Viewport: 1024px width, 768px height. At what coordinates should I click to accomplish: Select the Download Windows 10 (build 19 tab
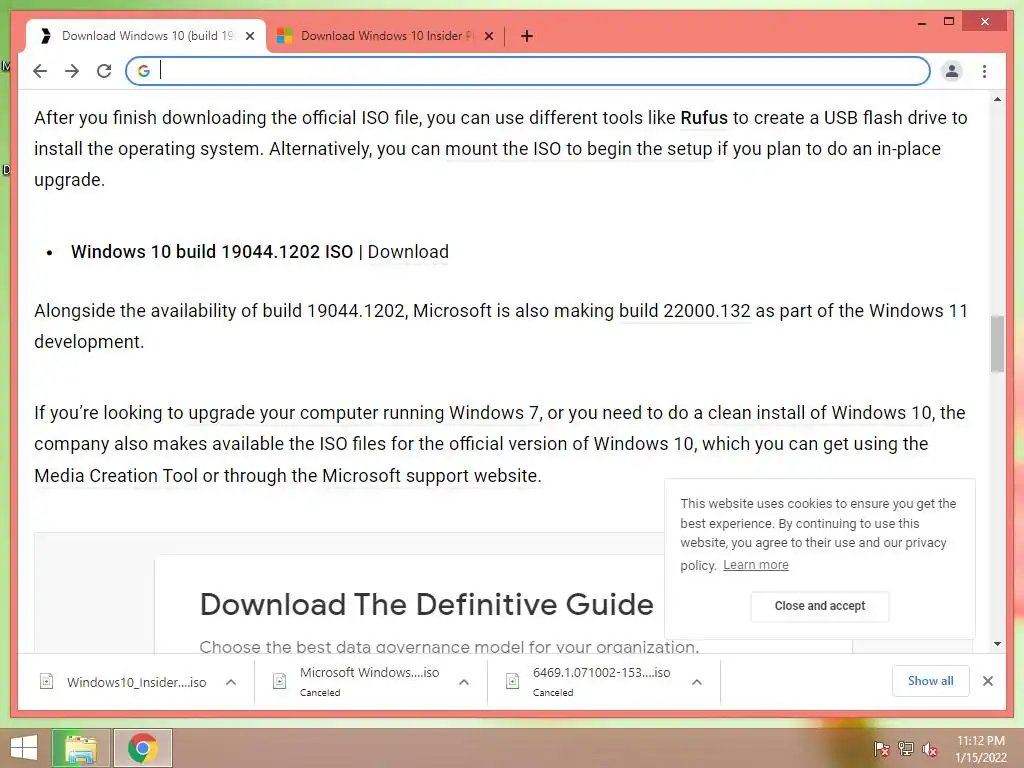(146, 36)
